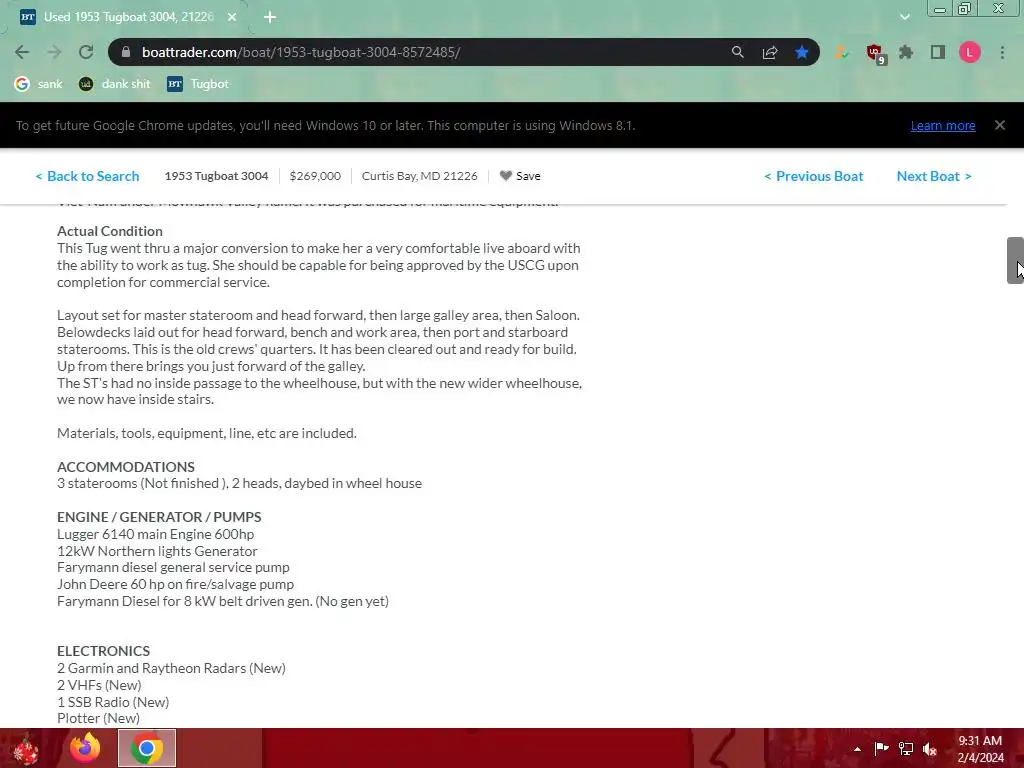Open the profile avatar labeled L
Screen dimensions: 1024x768
pyautogui.click(x=970, y=52)
